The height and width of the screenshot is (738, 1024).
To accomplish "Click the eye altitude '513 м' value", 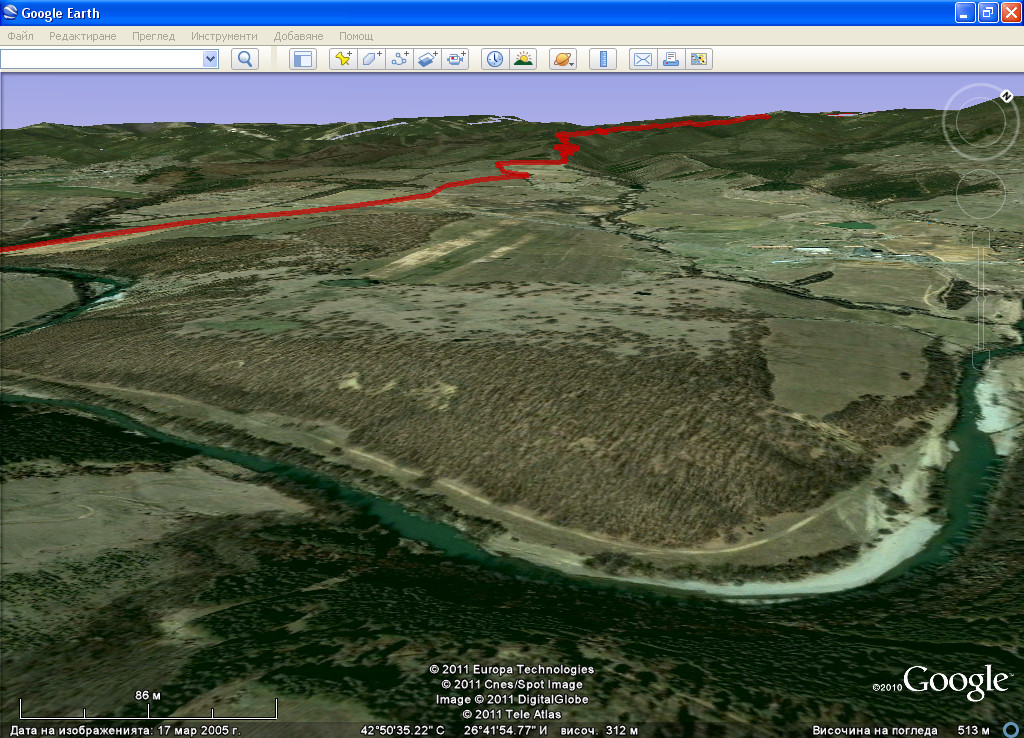I will point(973,730).
